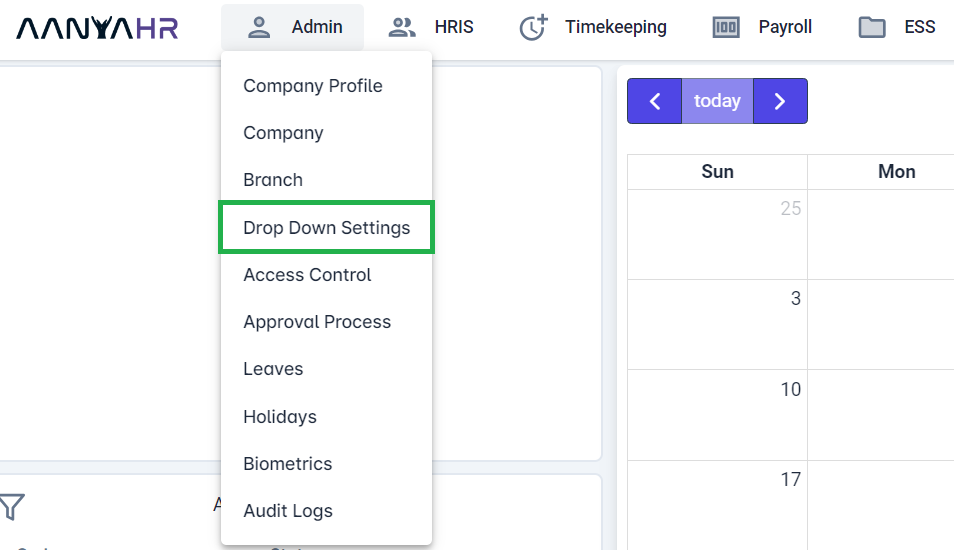Open Approval Process menu entry

click(x=317, y=322)
